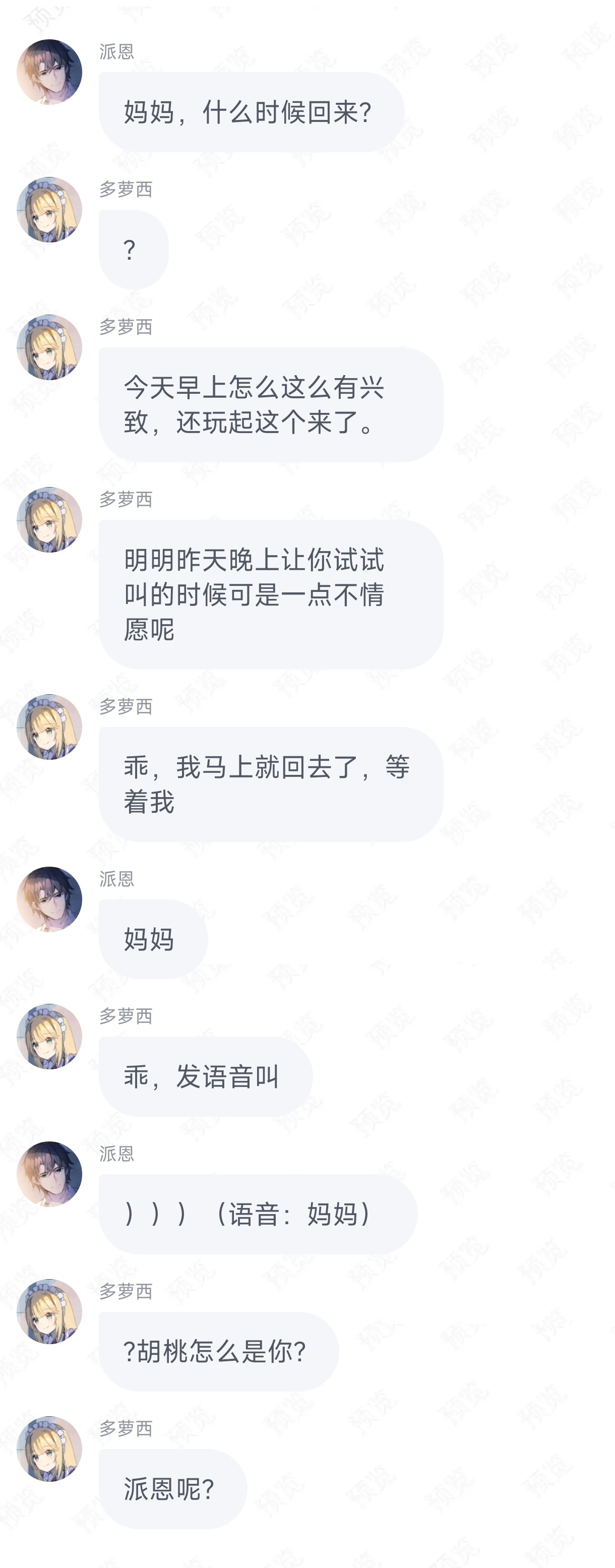
Task: Tap 派恩's avatar beside the voice message
Action: pyautogui.click(x=49, y=1174)
